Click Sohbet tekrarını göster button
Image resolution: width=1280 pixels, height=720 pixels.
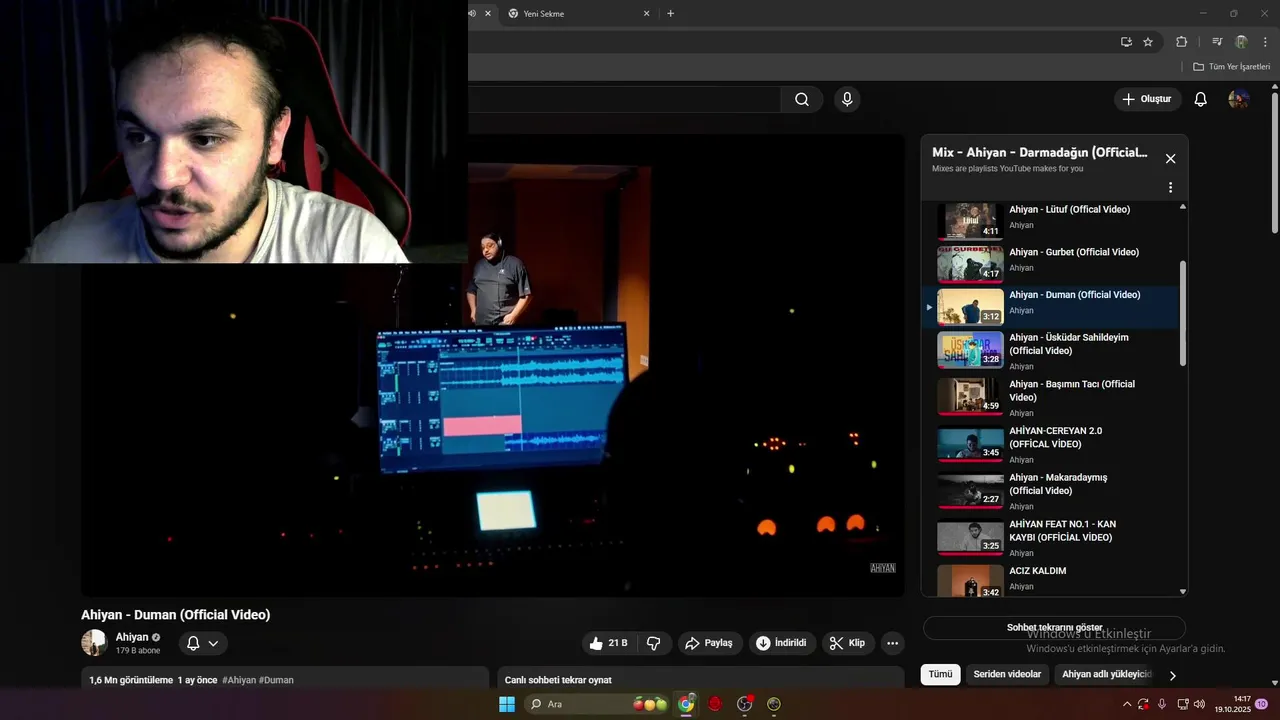click(x=1054, y=628)
